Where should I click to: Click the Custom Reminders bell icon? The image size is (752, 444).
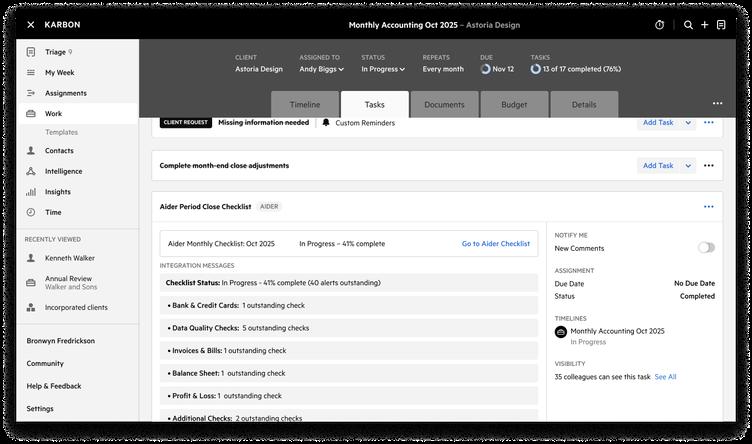326,123
